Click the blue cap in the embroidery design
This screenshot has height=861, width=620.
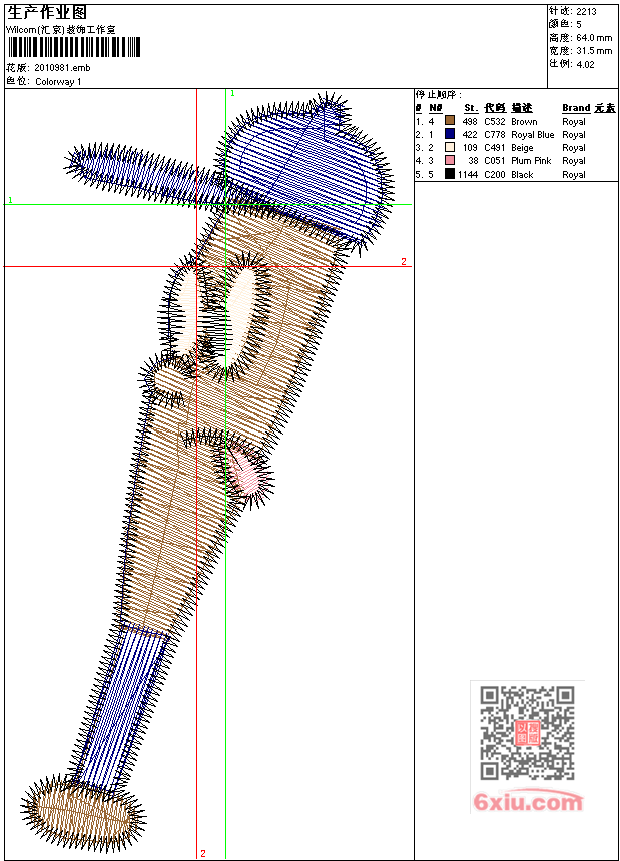(x=305, y=170)
